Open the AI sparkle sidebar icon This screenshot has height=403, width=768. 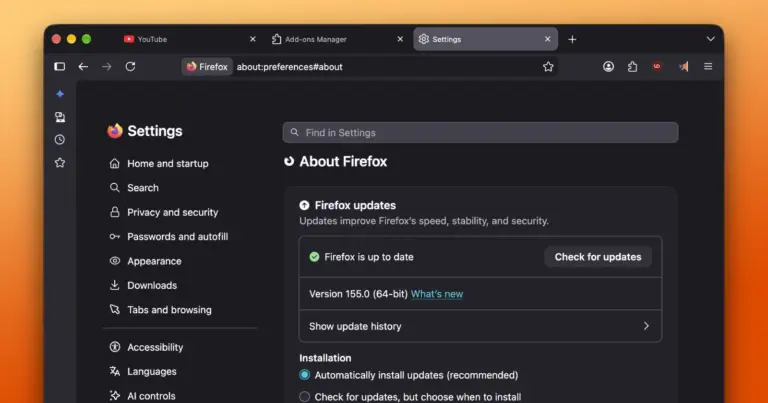pos(60,94)
